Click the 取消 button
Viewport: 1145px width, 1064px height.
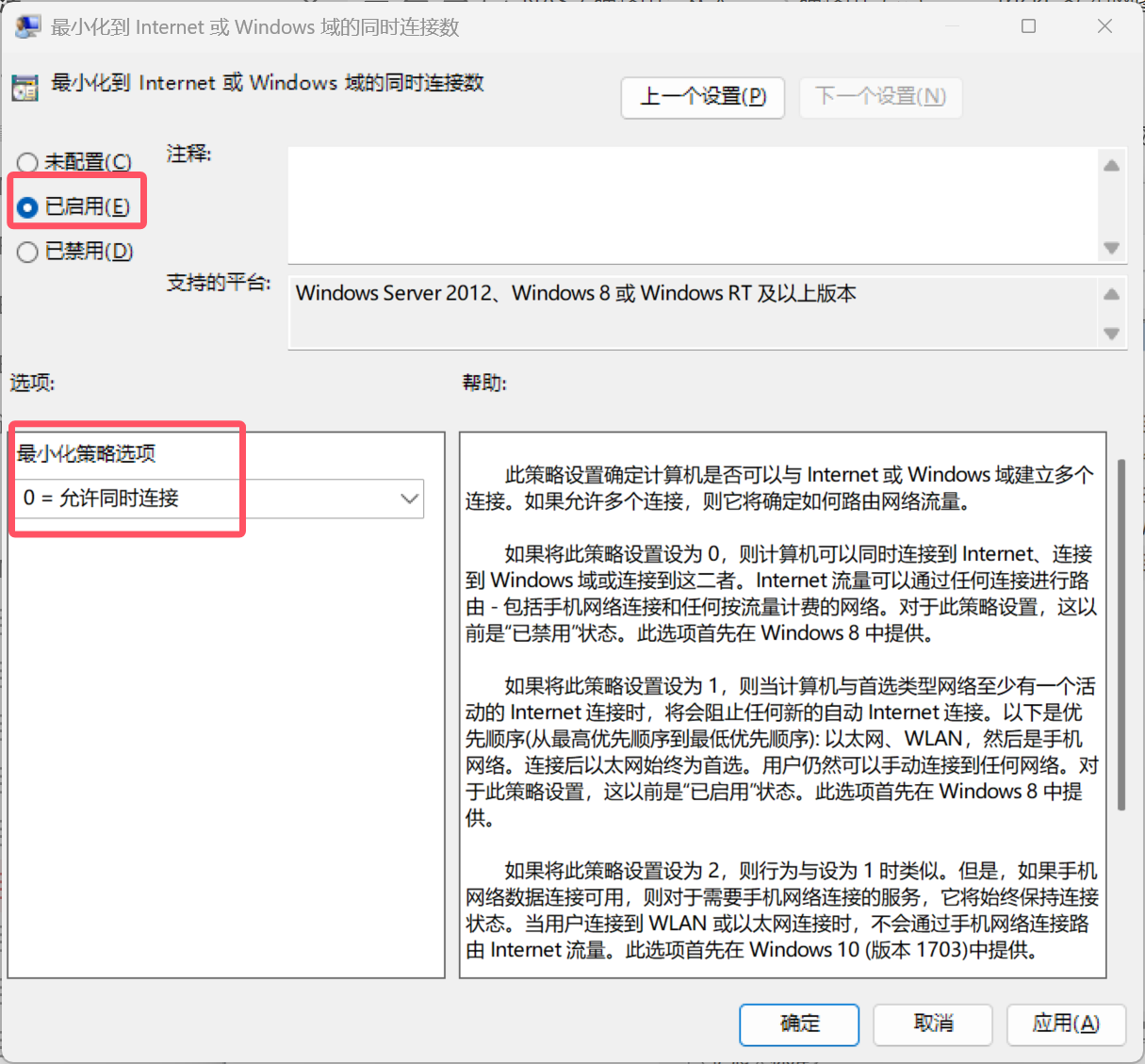tap(933, 1023)
